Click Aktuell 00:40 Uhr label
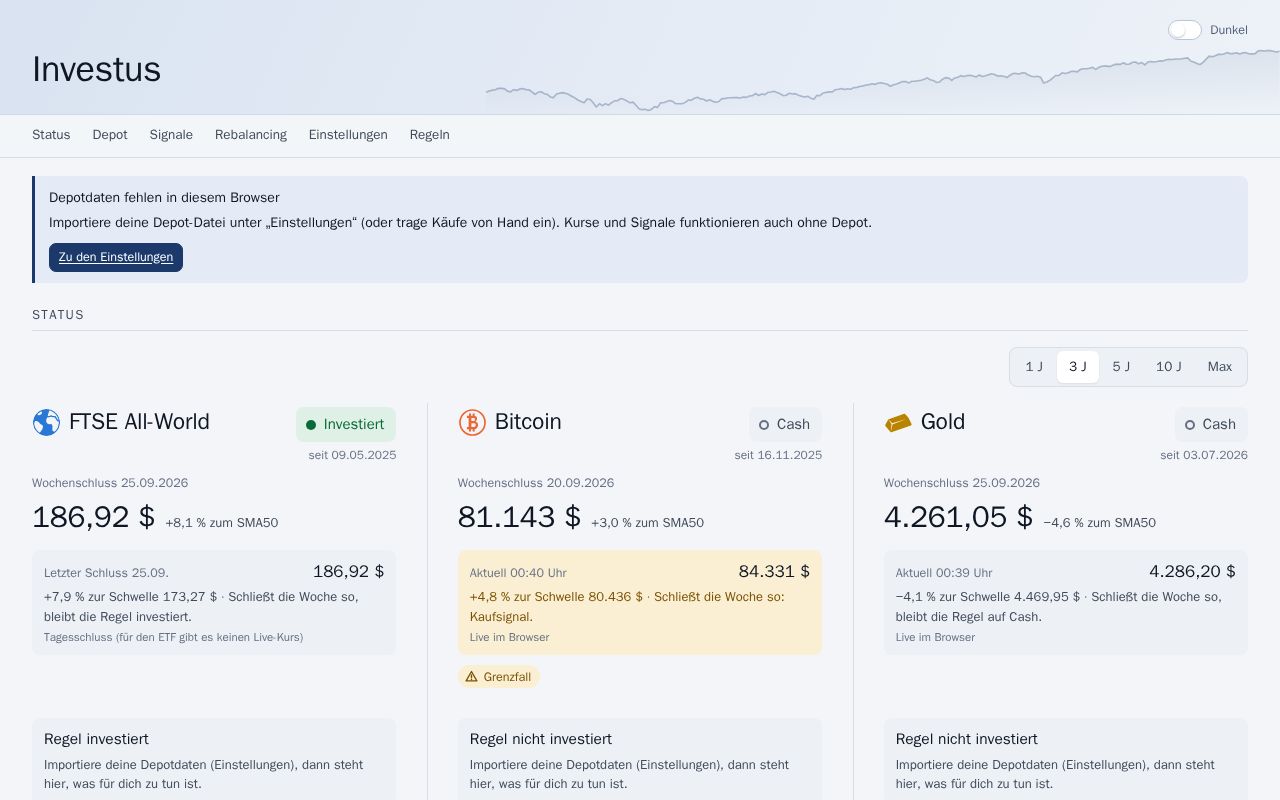This screenshot has width=1280, height=800. click(518, 573)
